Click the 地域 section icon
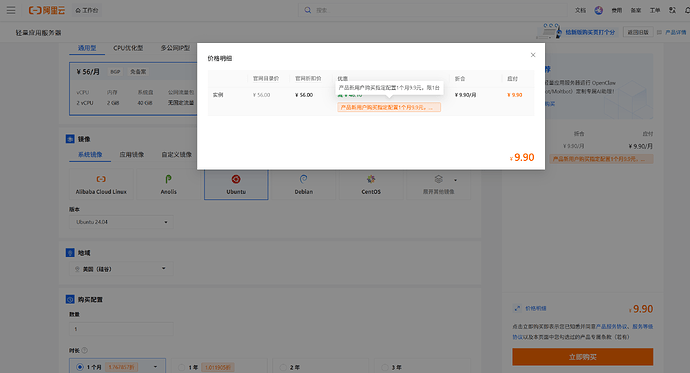690x373 pixels. pos(70,252)
